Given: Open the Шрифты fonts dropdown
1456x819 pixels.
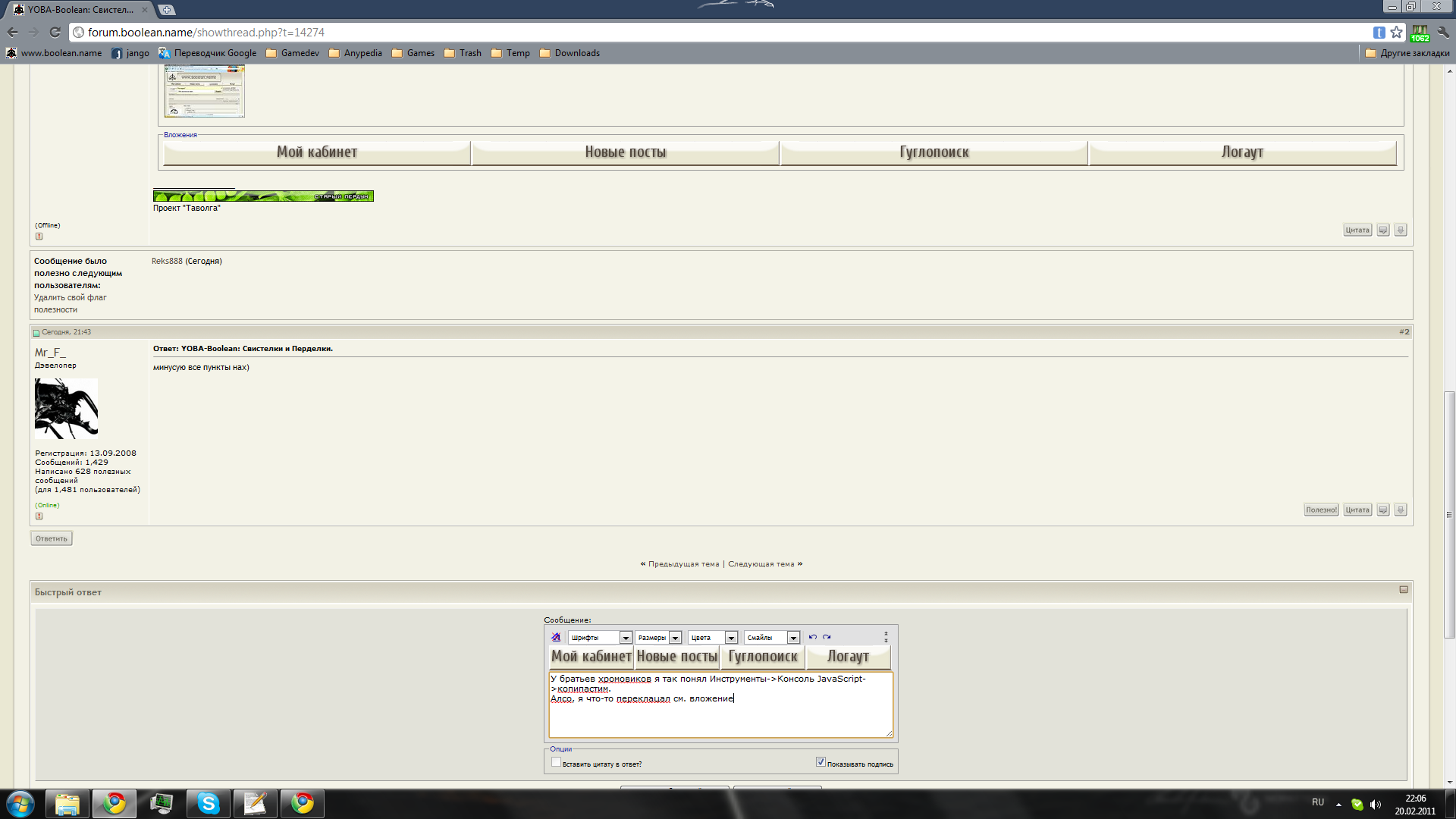Looking at the screenshot, I should click(x=626, y=638).
